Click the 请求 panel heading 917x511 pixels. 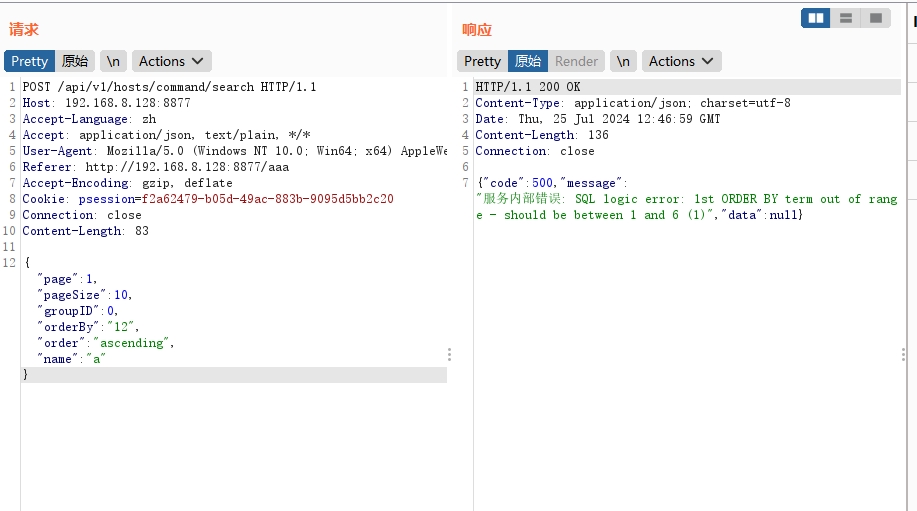tap(23, 30)
